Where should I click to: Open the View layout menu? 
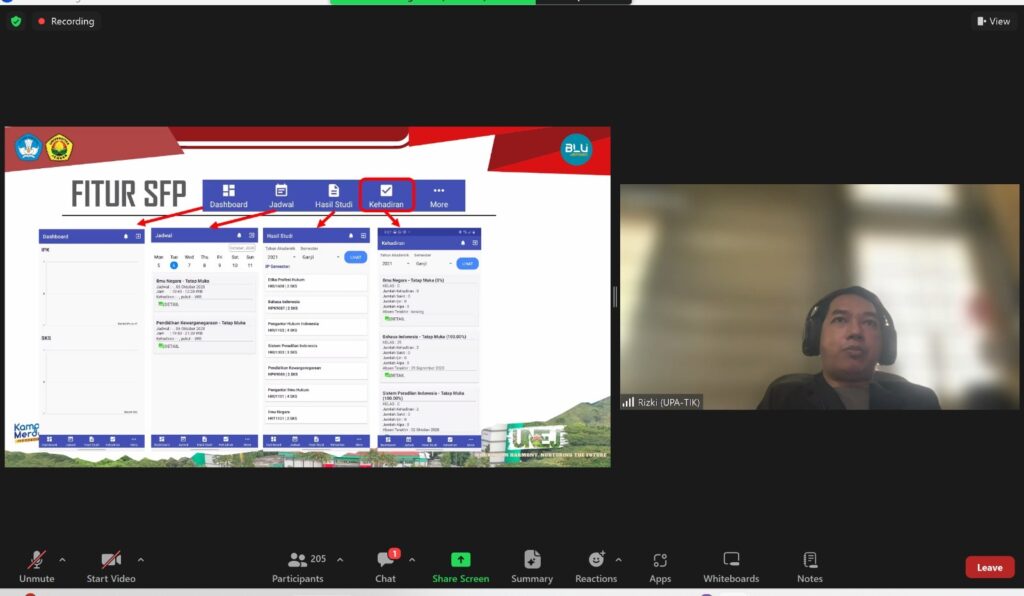(x=993, y=21)
